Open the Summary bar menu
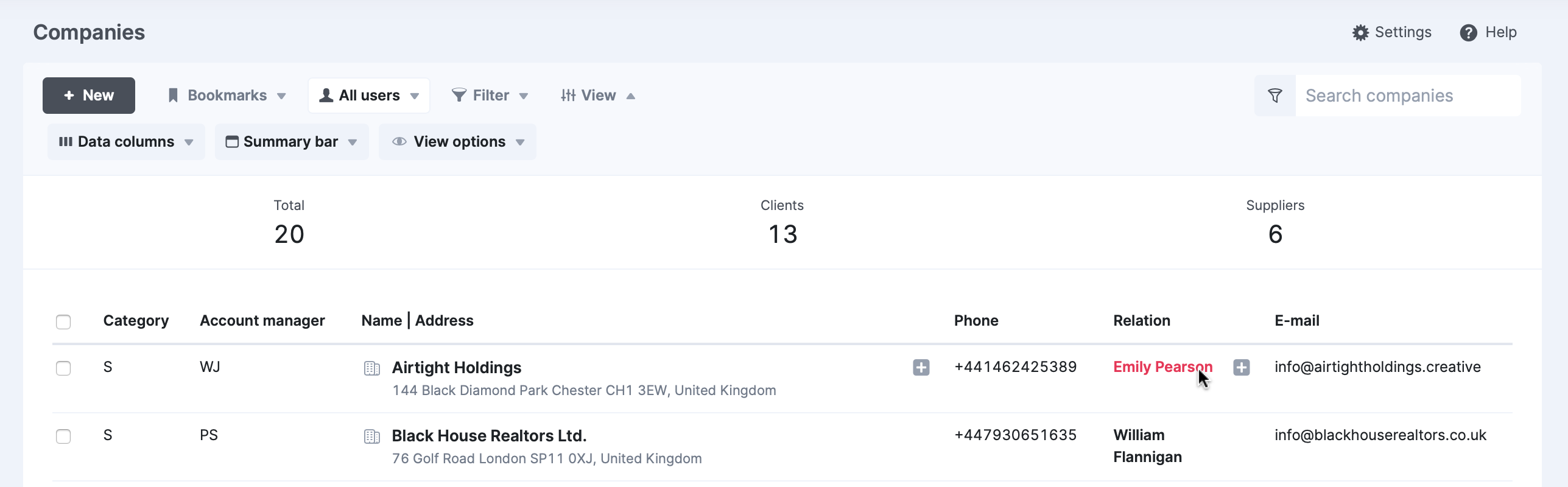This screenshot has height=487, width=1568. [x=292, y=142]
